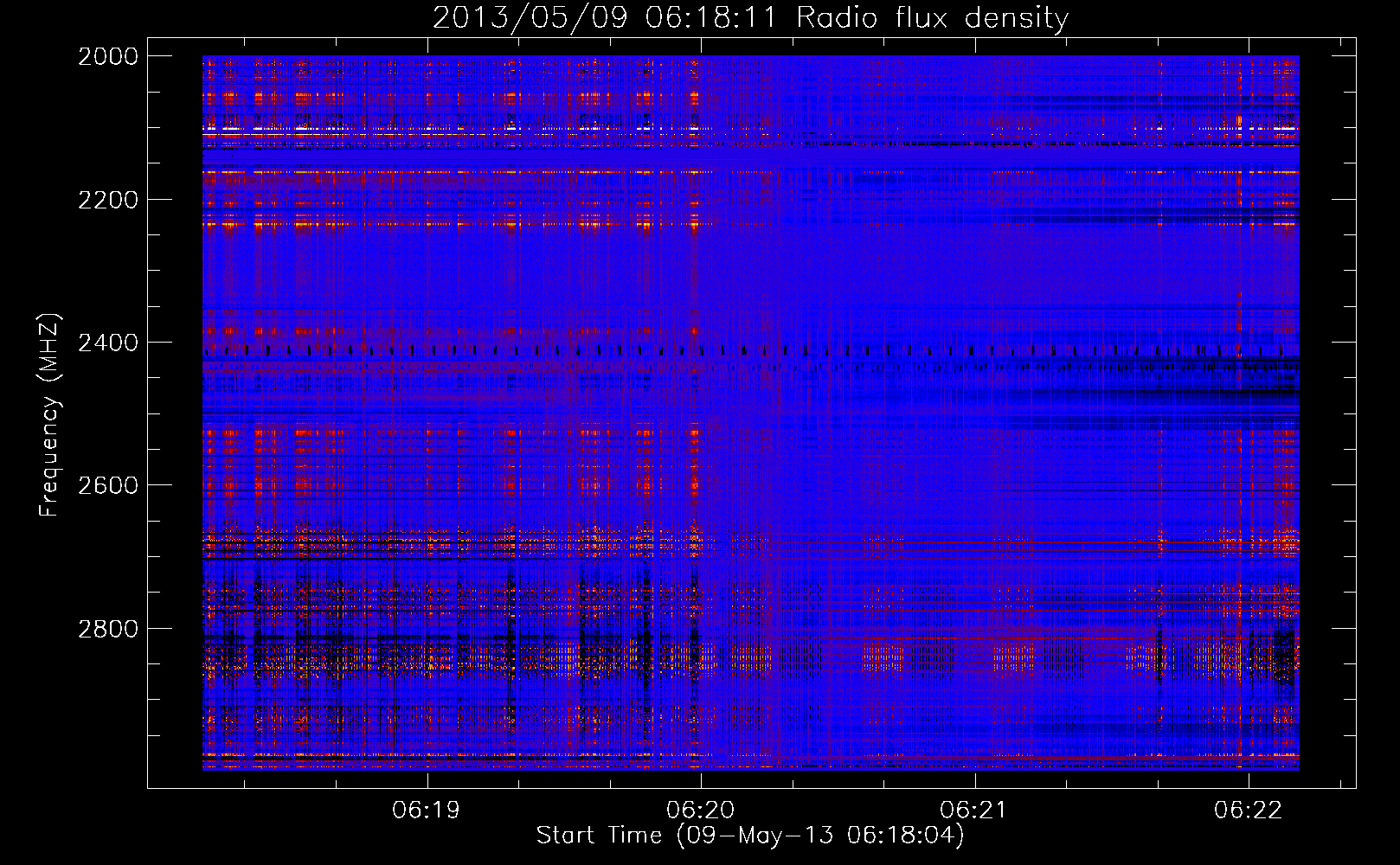Click the 06:20 time axis label
Image resolution: width=1400 pixels, height=865 pixels.
(x=701, y=811)
